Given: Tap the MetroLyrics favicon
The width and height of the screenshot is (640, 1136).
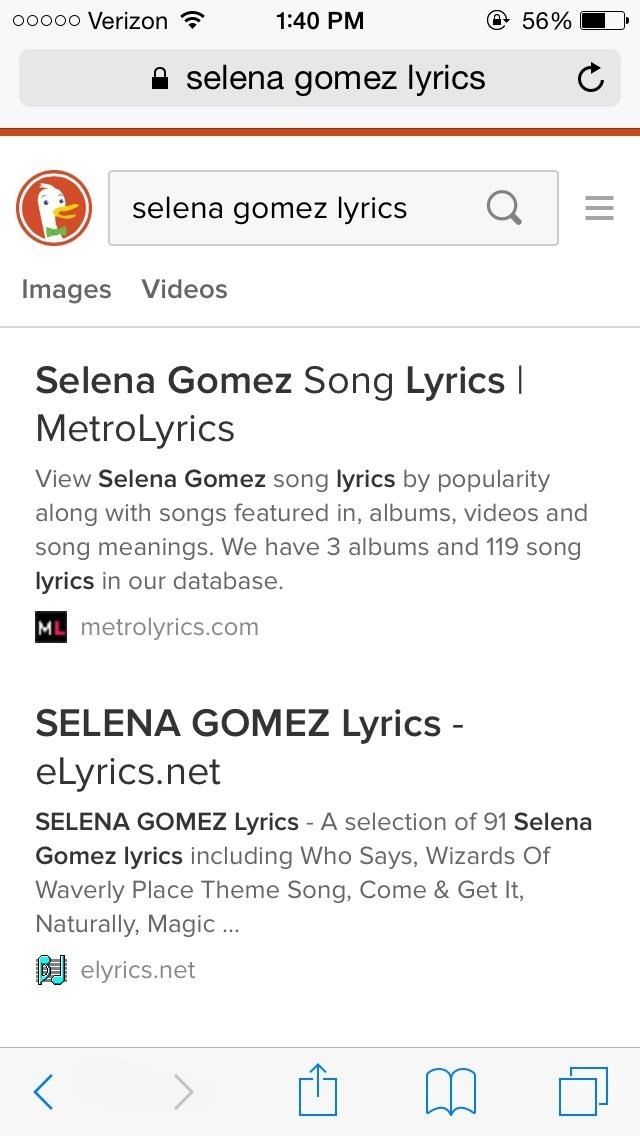Looking at the screenshot, I should coord(51,627).
